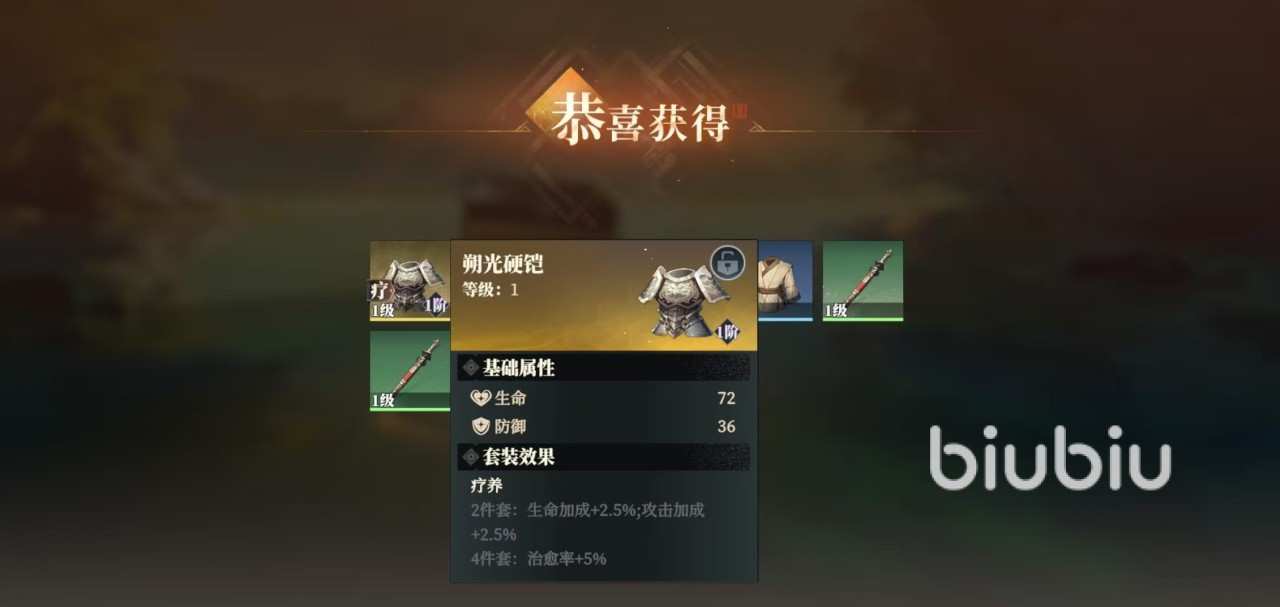Click the diamond icon beside 基础属性
1280x607 pixels.
pyautogui.click(x=470, y=368)
